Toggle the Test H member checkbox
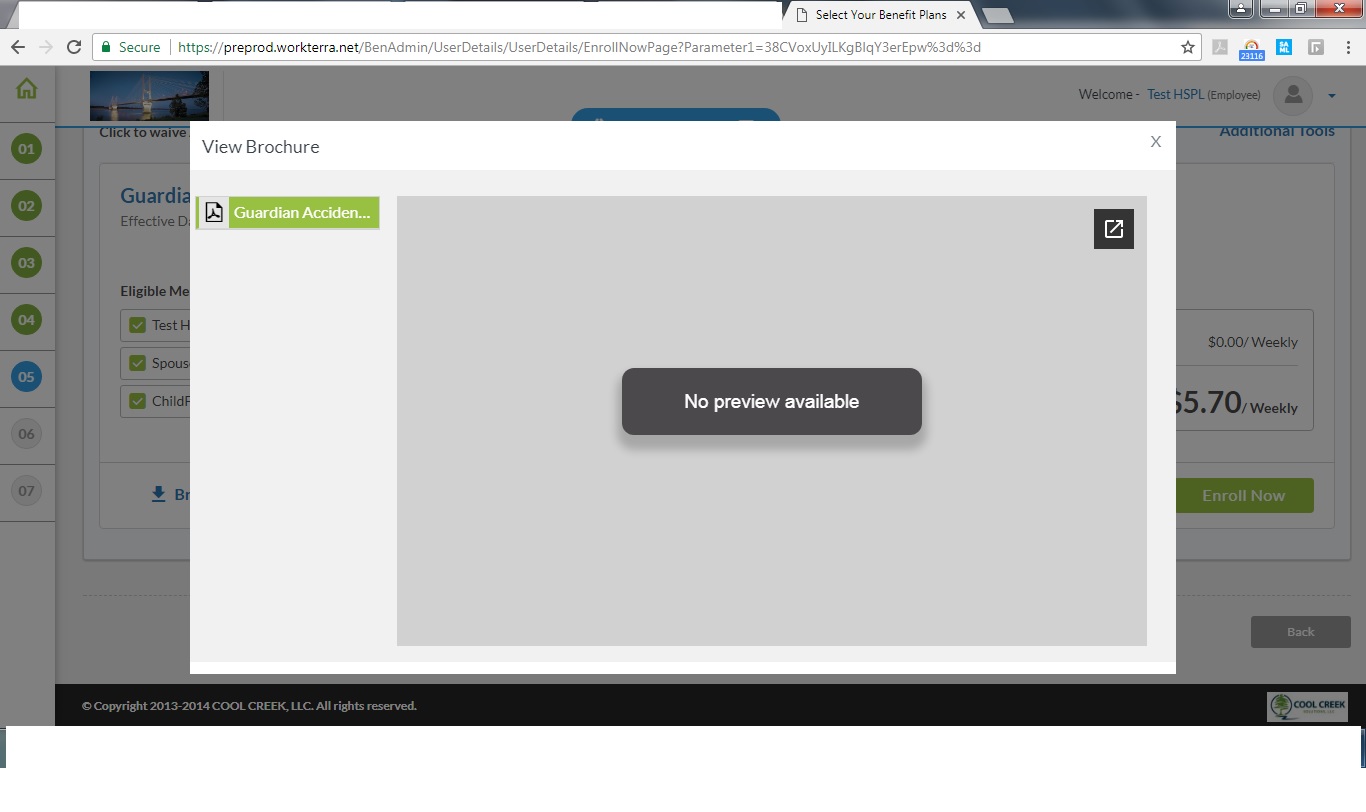This screenshot has width=1366, height=812. tap(138, 325)
